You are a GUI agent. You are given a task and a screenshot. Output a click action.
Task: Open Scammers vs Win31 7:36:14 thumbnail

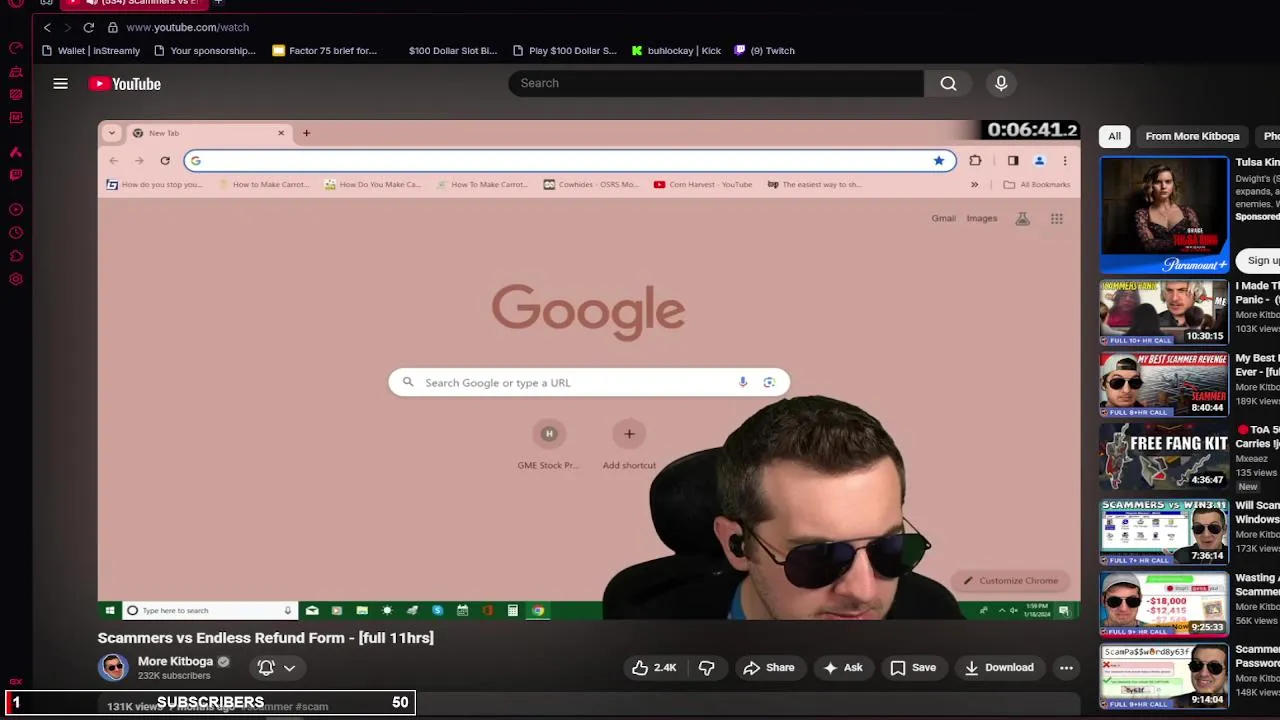(x=1164, y=532)
